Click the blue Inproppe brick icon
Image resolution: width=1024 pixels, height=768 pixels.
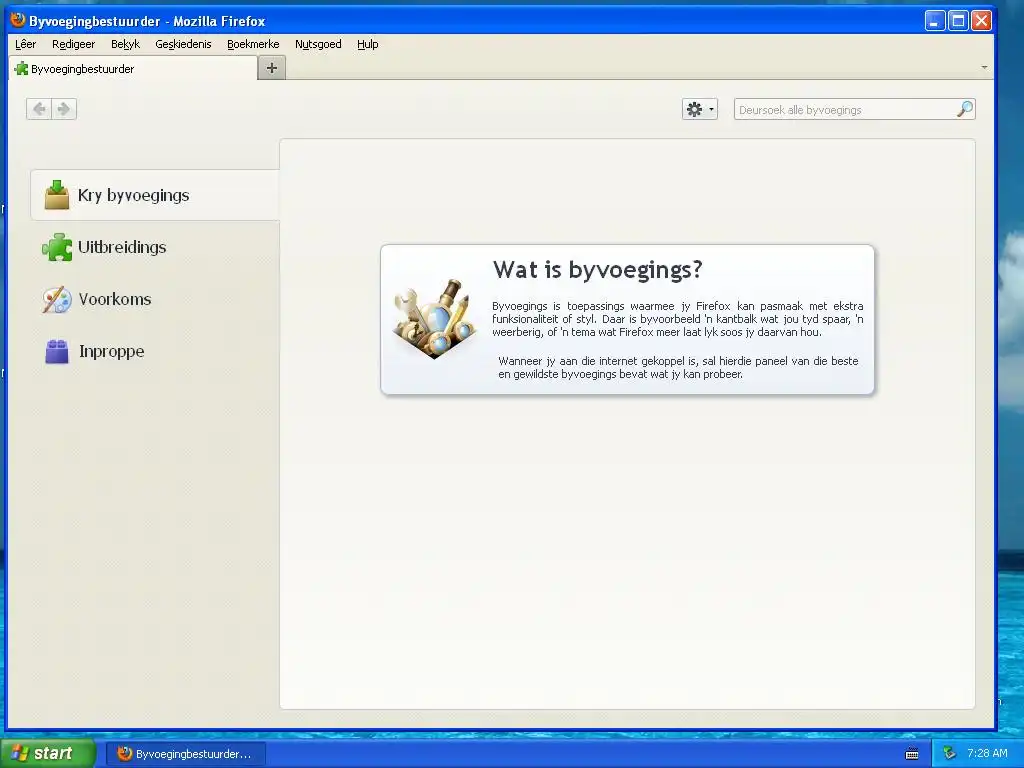(57, 351)
